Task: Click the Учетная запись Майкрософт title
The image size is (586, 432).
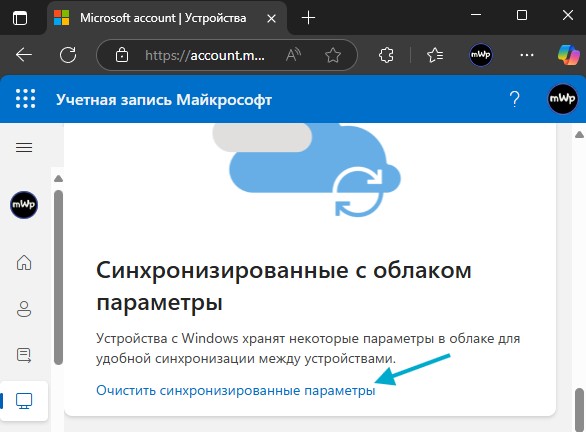Action: click(164, 100)
